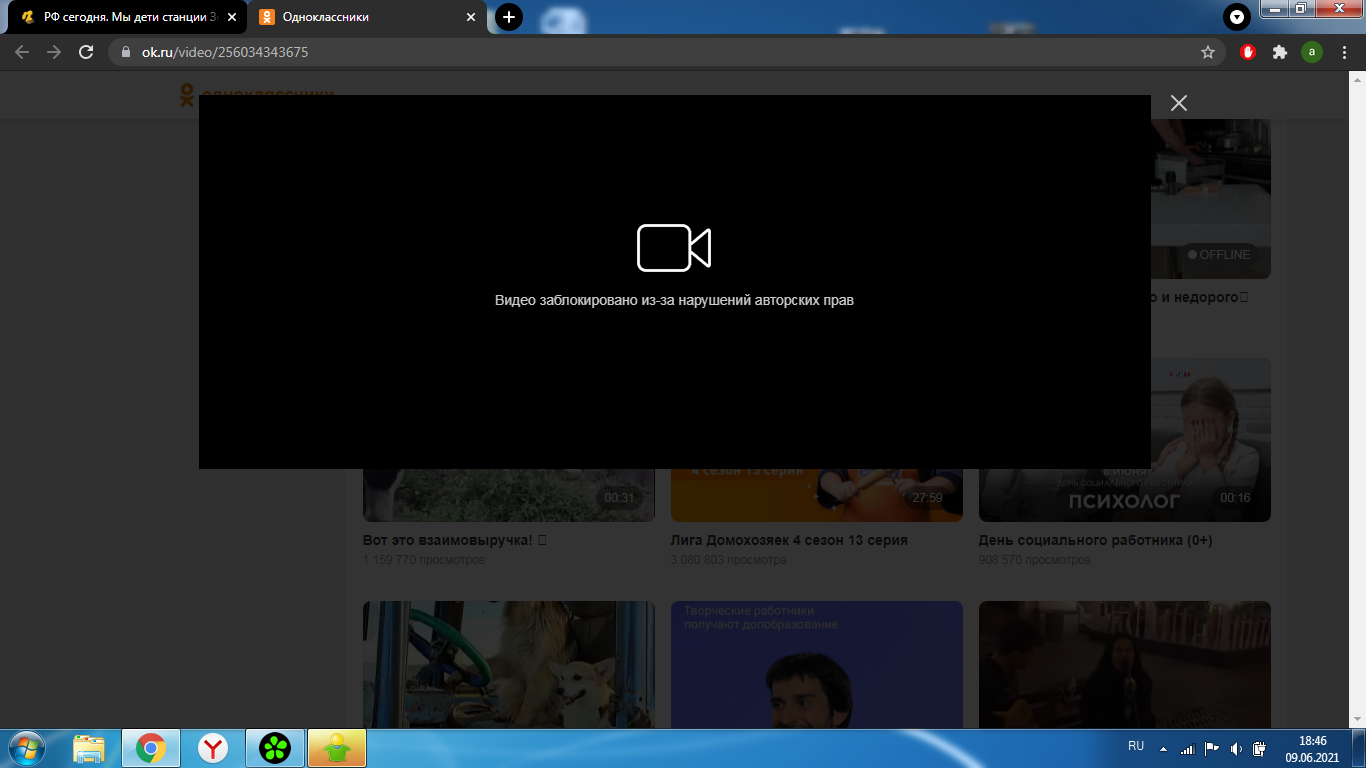
Task: Switch to the Одноклассники tab
Action: pyautogui.click(x=360, y=17)
